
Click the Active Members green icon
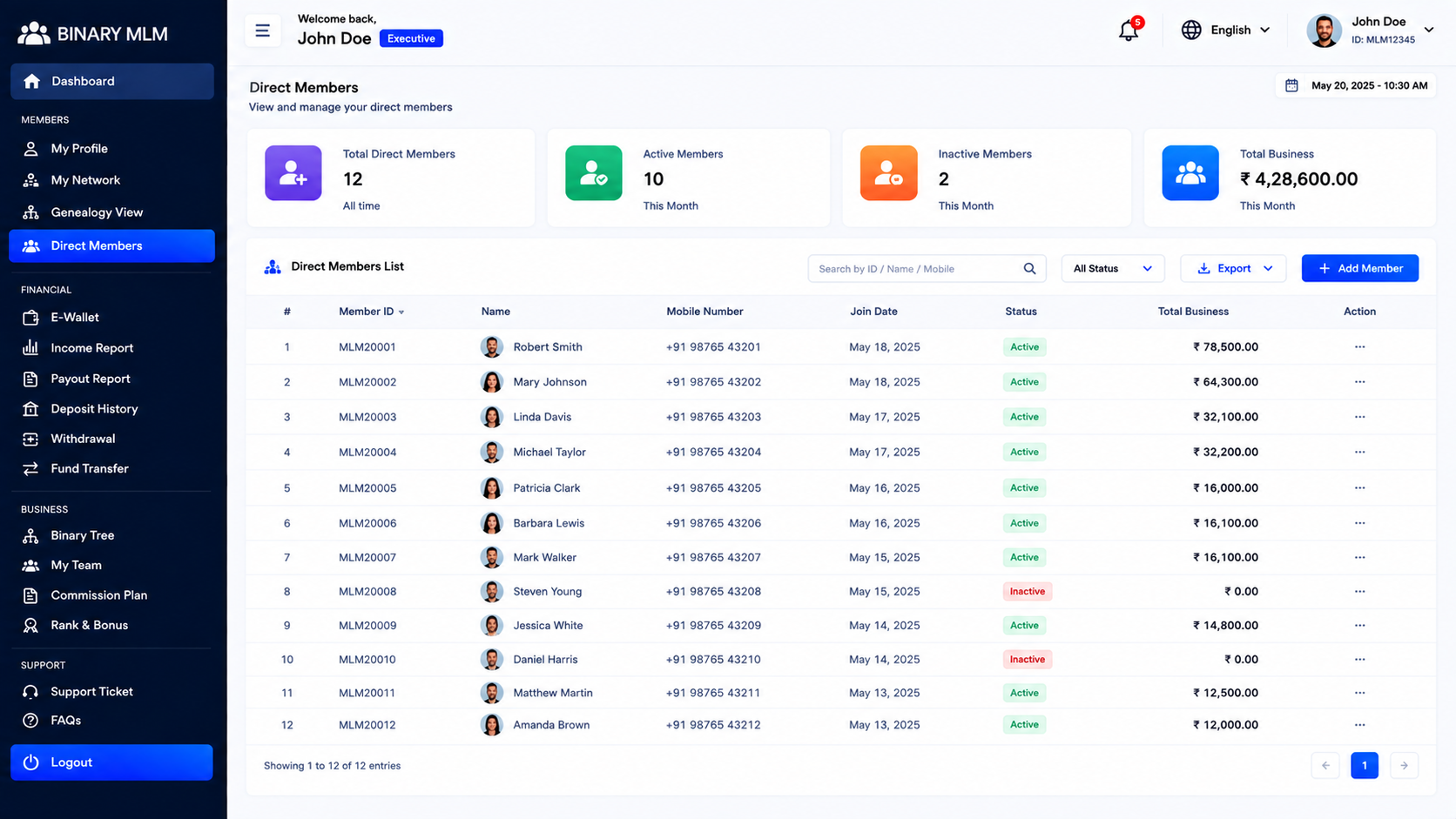tap(593, 173)
